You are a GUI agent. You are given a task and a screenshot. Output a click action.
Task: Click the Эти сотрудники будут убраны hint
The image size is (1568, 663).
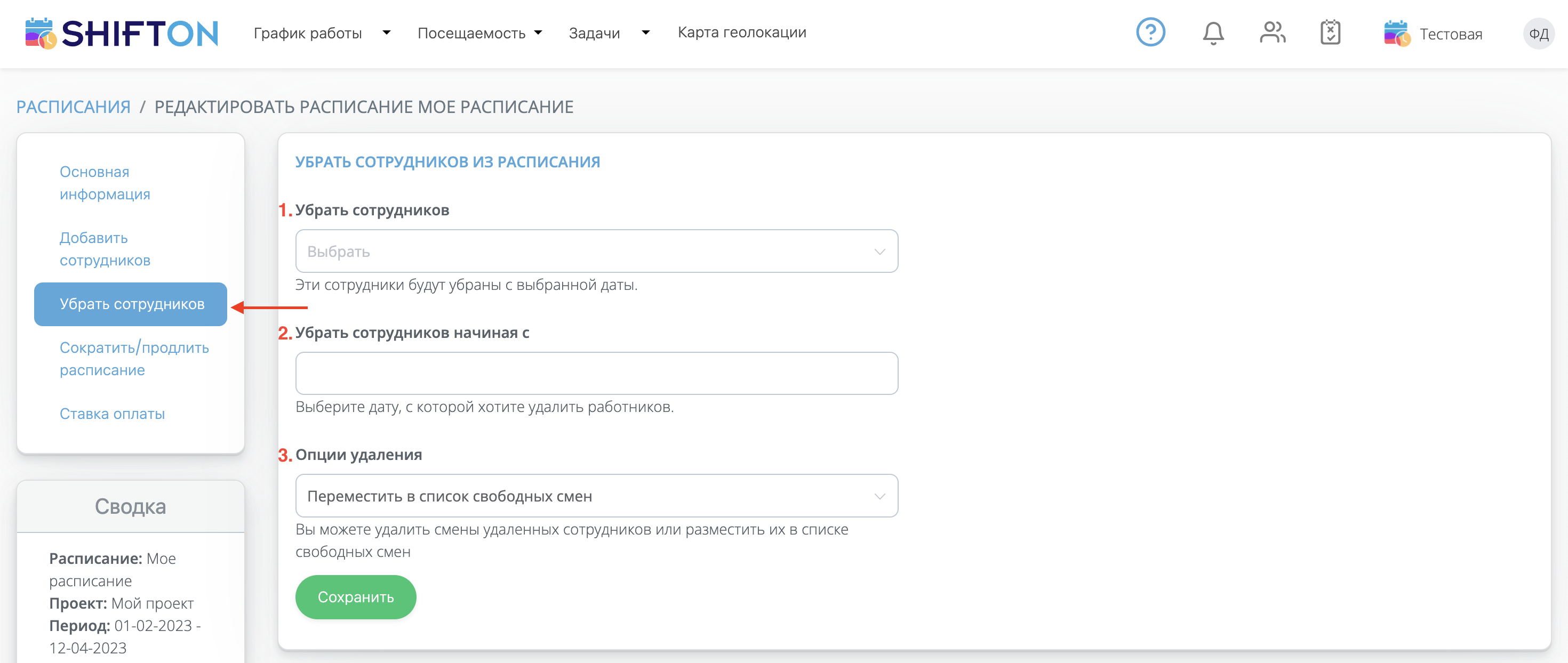pyautogui.click(x=466, y=285)
